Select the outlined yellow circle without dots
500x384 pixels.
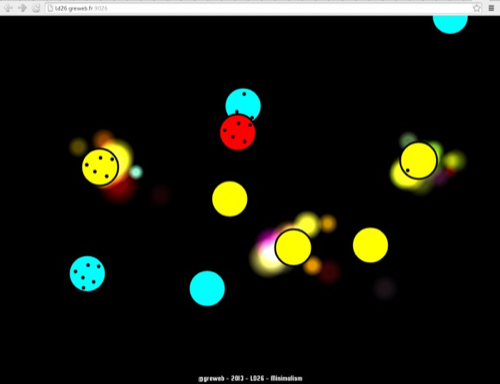tap(293, 247)
